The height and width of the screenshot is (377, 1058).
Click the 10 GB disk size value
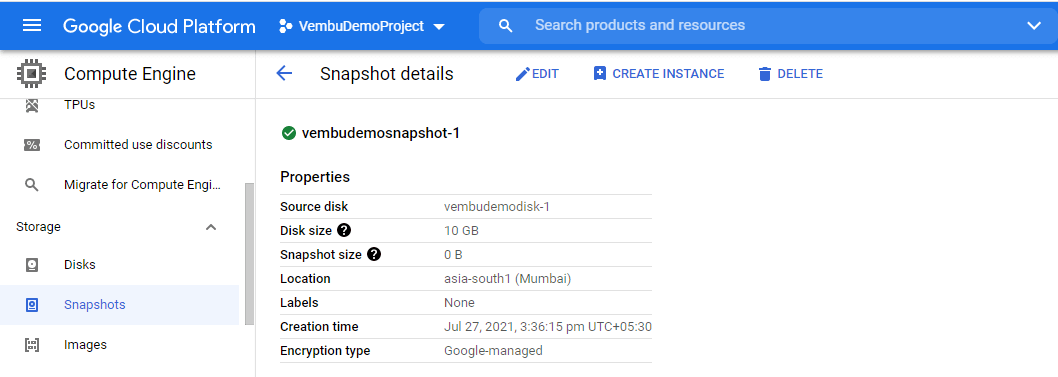point(462,231)
